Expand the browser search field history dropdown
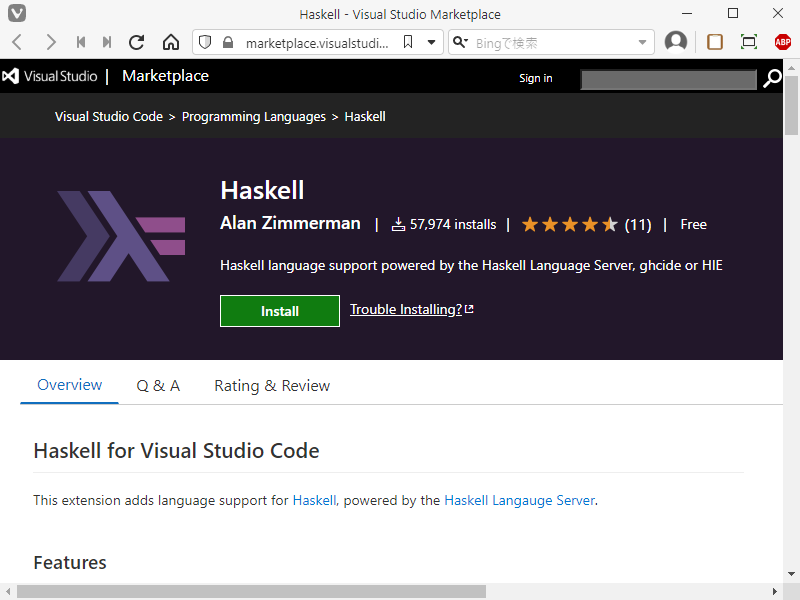 (x=643, y=42)
